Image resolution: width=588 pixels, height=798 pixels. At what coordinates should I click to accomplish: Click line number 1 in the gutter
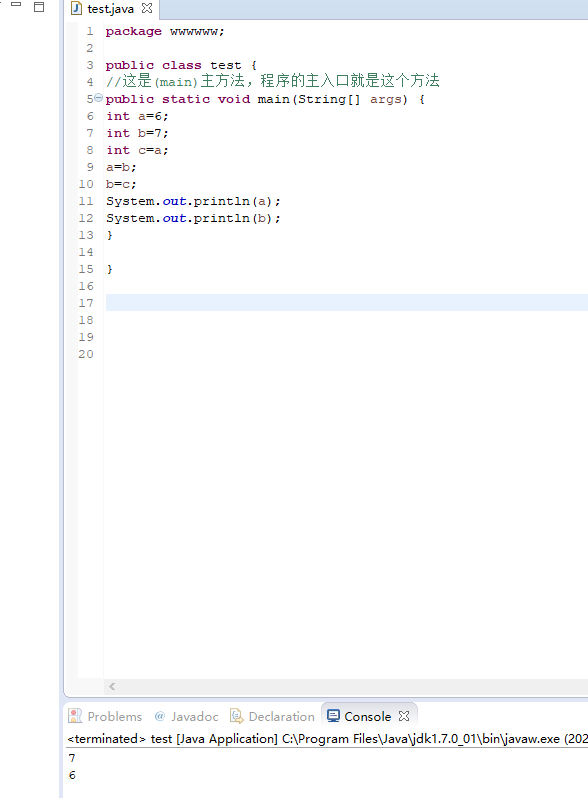[x=90, y=32]
